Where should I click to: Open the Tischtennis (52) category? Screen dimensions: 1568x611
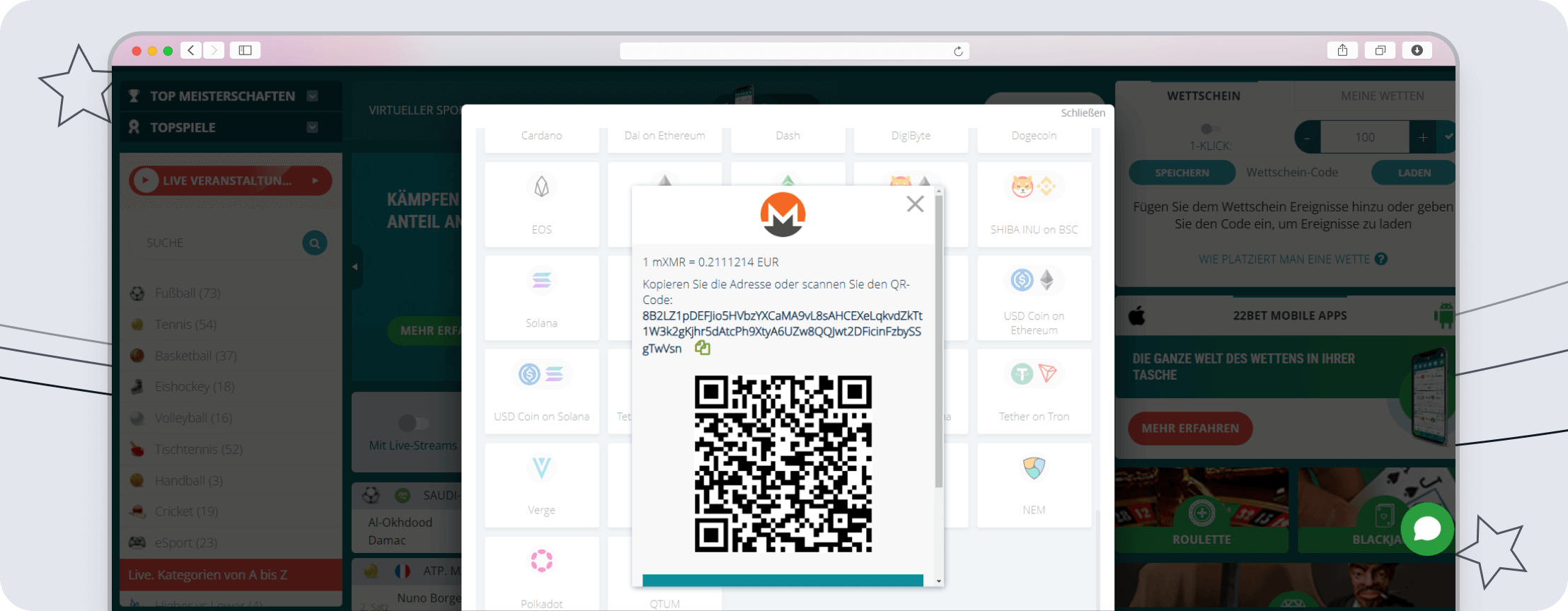point(198,449)
